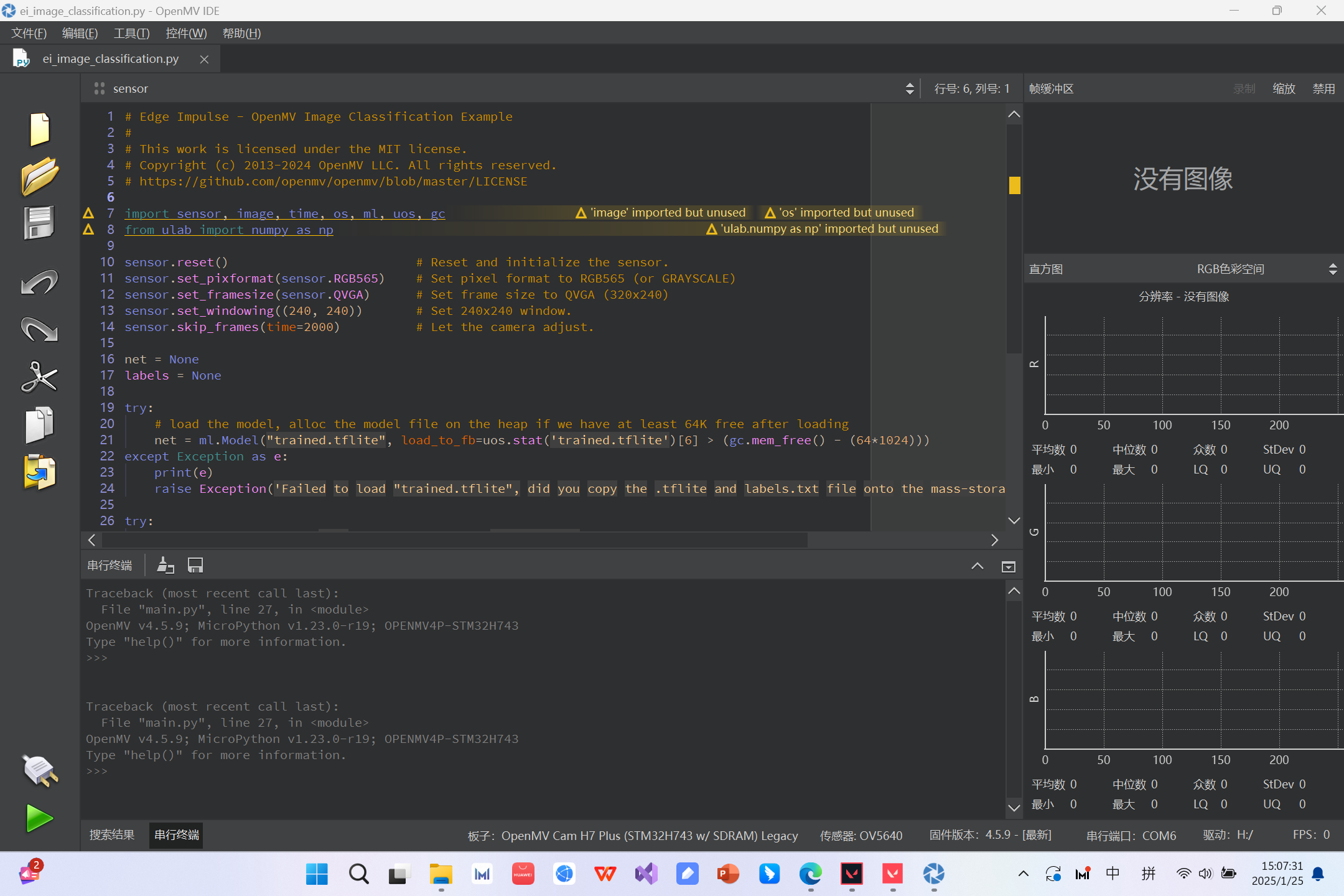This screenshot has width=1344, height=896.
Task: Open a file with the folder icon
Action: click(x=40, y=176)
